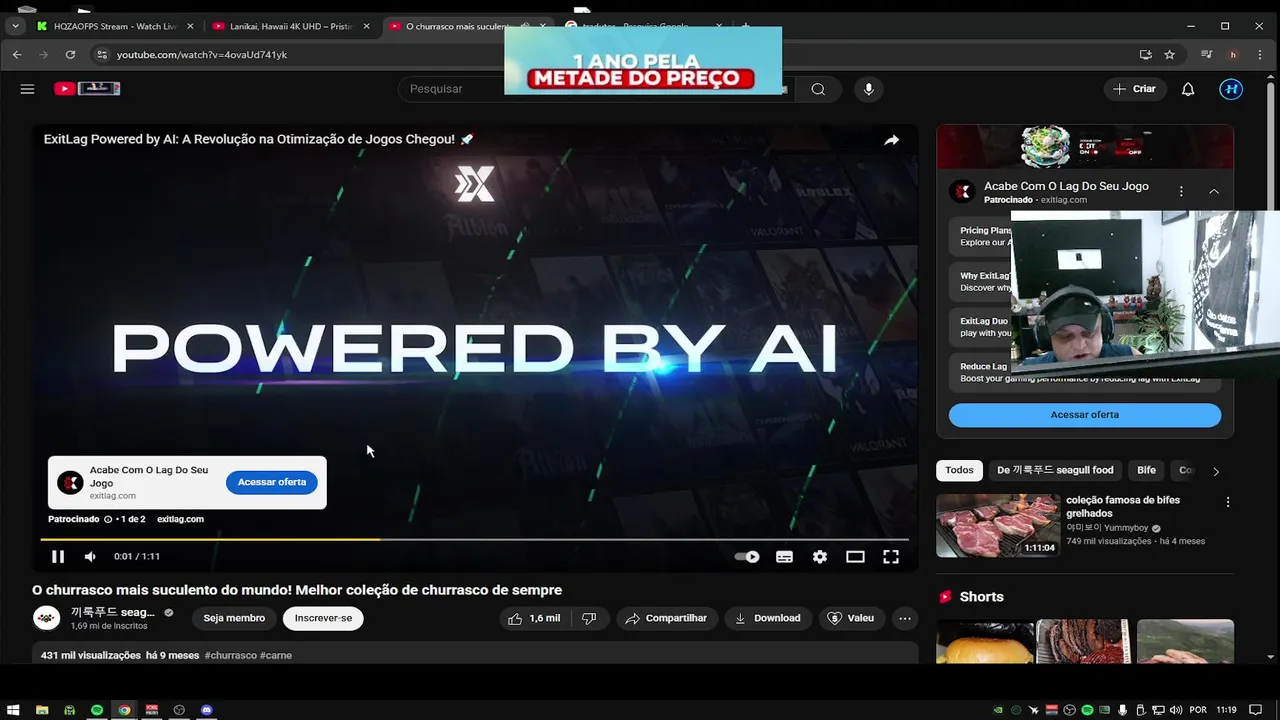Open the YouTube hamburger guide menu

[27, 89]
